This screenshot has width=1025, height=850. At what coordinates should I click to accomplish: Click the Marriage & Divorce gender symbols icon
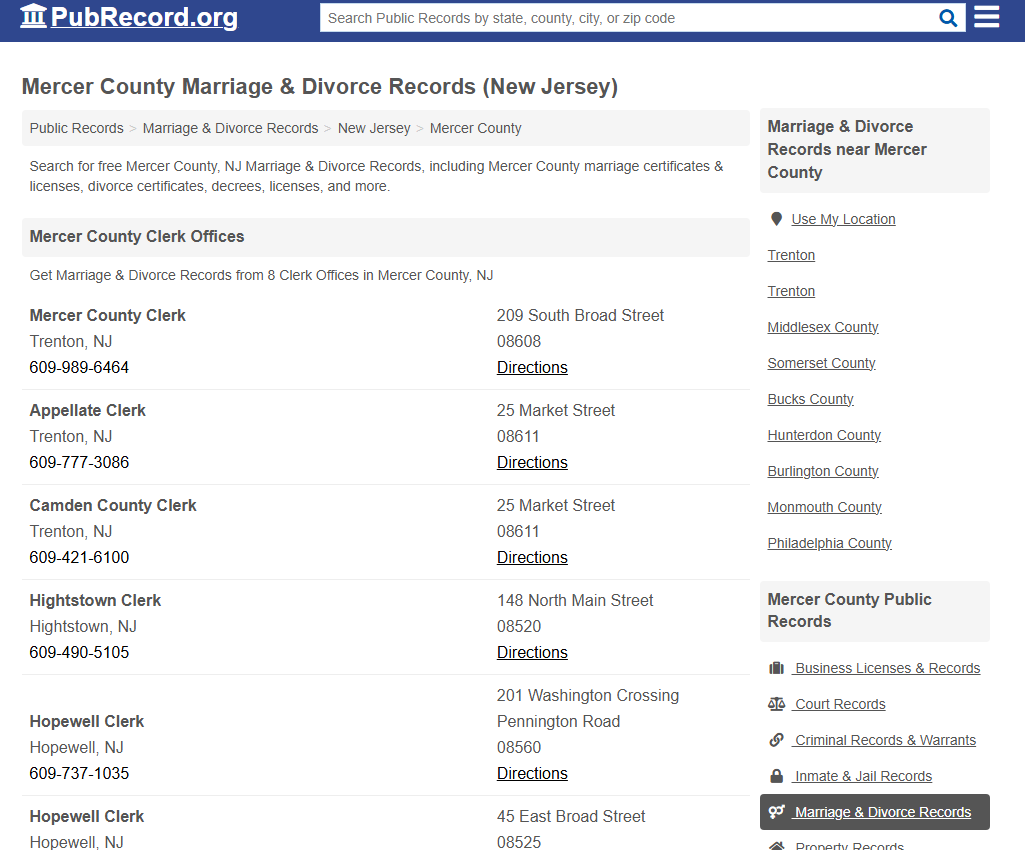pyautogui.click(x=777, y=812)
